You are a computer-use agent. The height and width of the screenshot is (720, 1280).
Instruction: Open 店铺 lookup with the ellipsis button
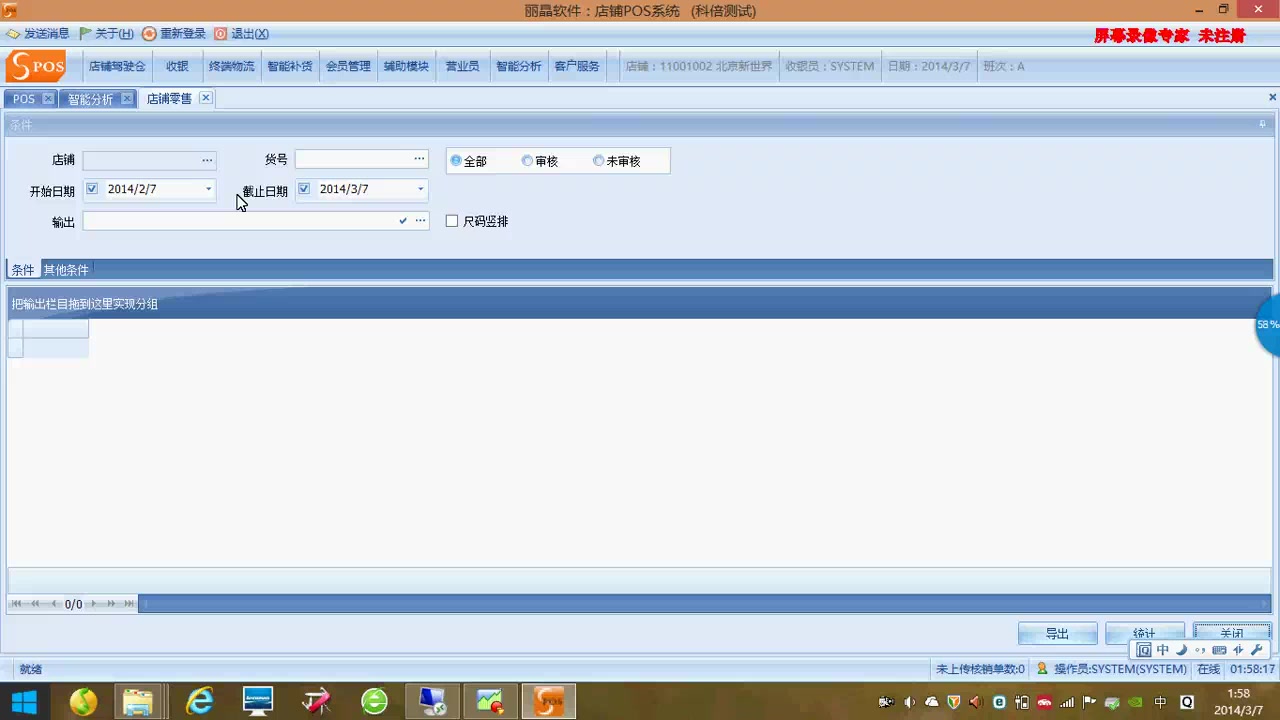(x=207, y=160)
